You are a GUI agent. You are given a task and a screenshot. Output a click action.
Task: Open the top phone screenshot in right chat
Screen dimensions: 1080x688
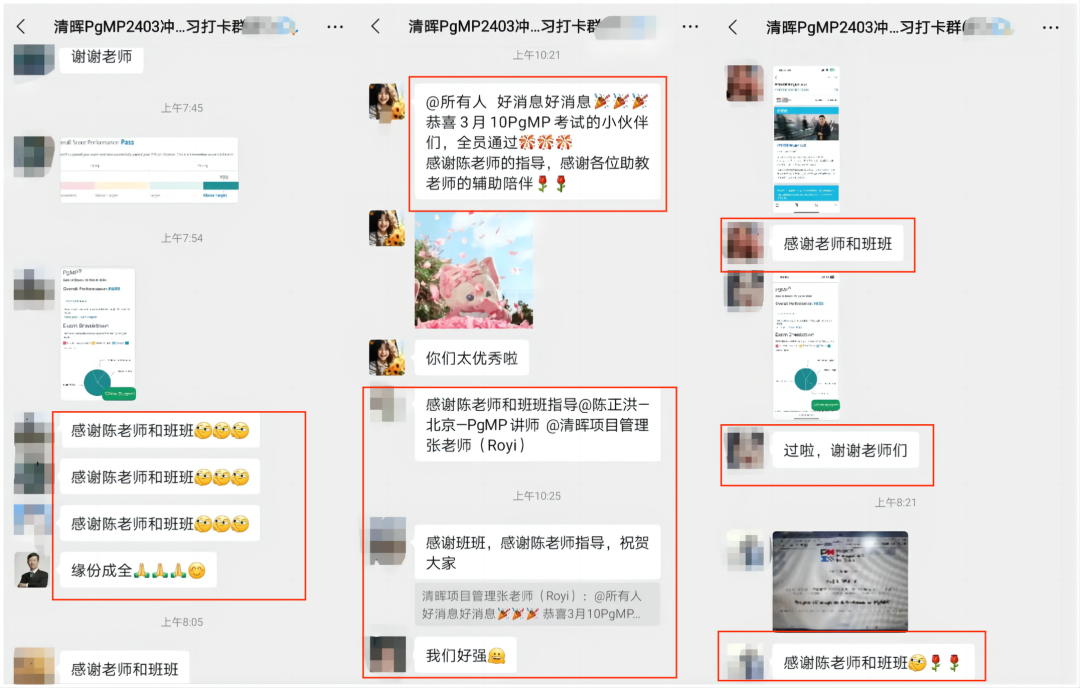[x=806, y=136]
